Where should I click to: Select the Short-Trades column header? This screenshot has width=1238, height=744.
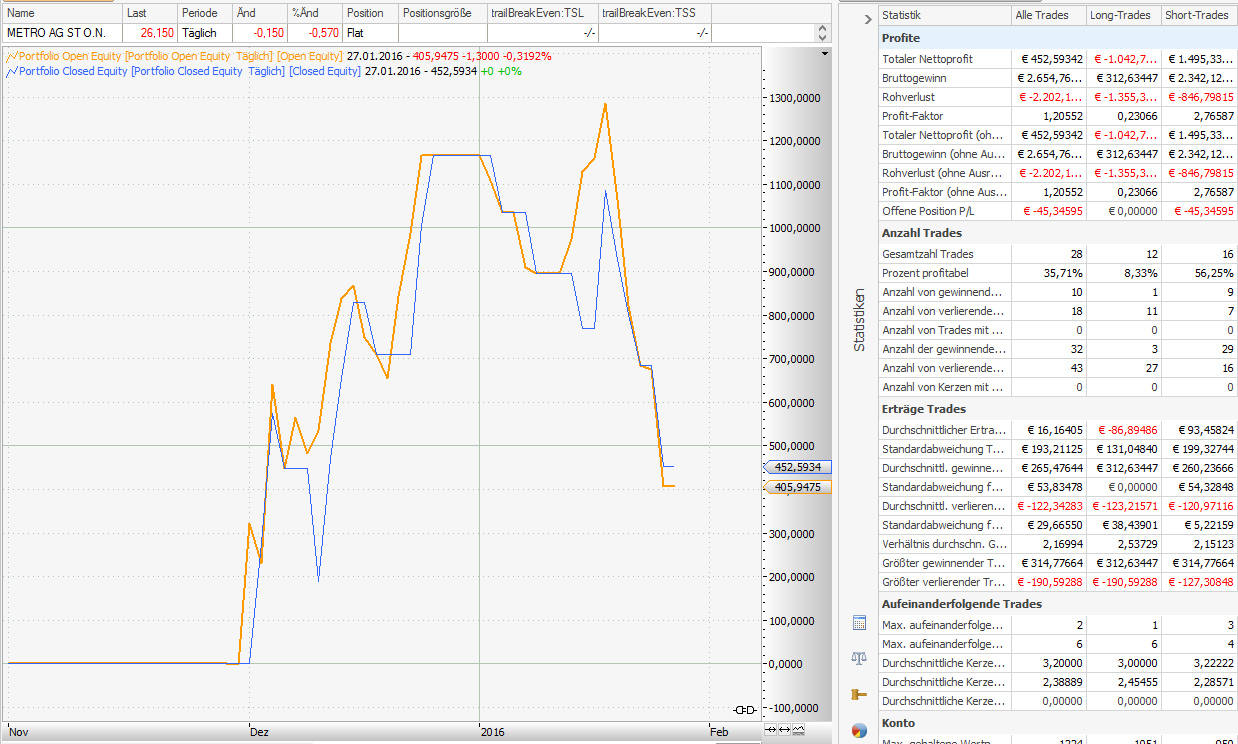point(1197,15)
